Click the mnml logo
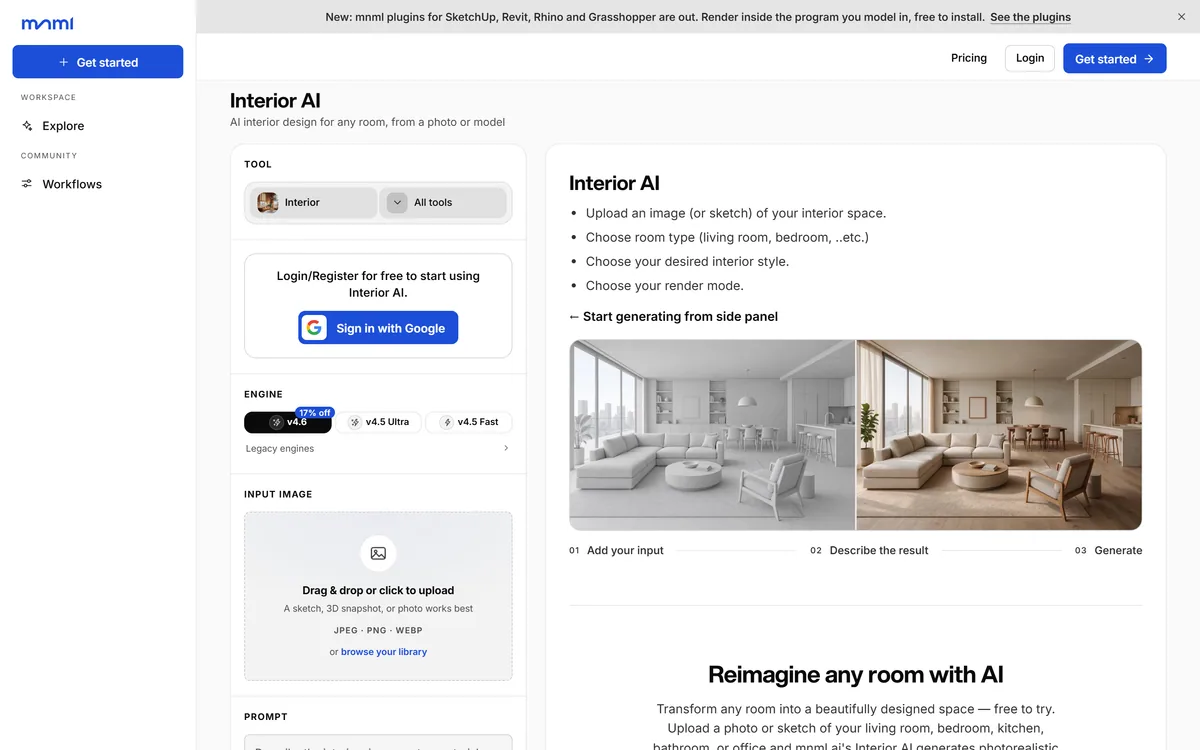This screenshot has width=1200, height=750. (47, 24)
